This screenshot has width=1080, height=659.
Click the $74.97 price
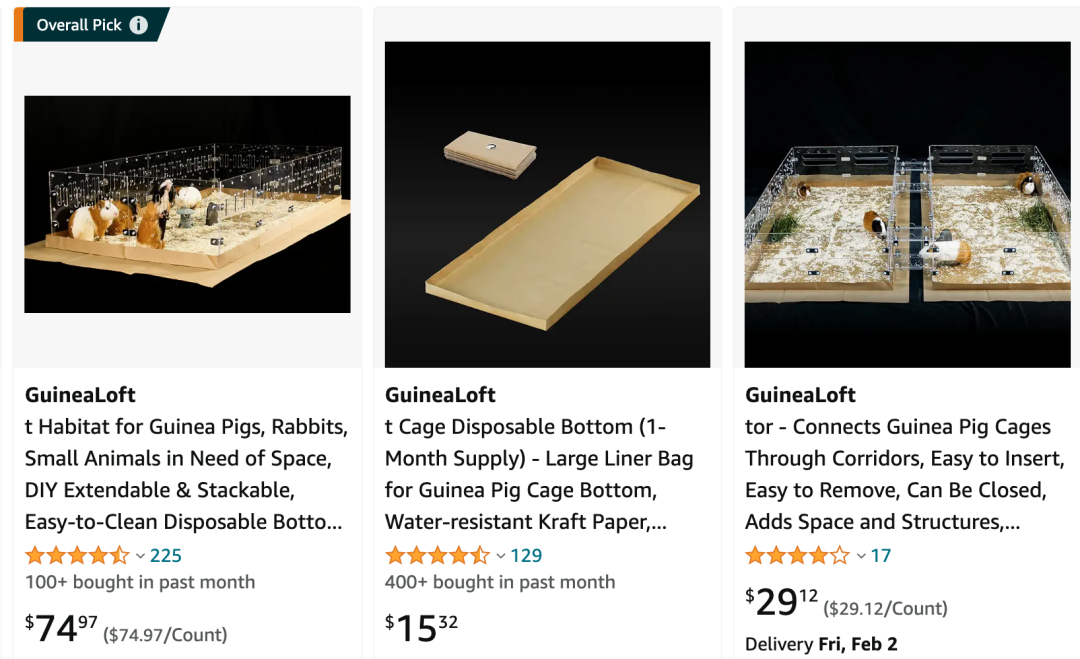[61, 628]
